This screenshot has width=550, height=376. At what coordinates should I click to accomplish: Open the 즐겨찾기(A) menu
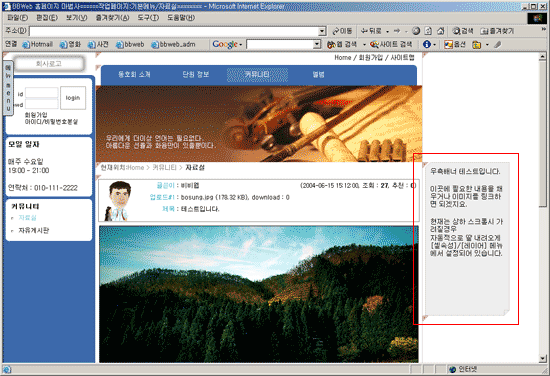pyautogui.click(x=112, y=18)
